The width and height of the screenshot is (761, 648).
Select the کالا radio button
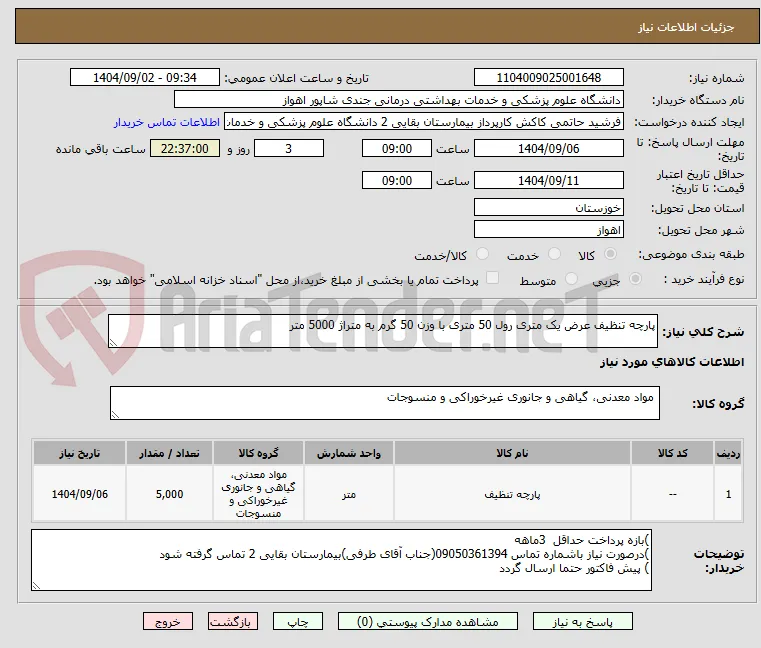pos(610,254)
